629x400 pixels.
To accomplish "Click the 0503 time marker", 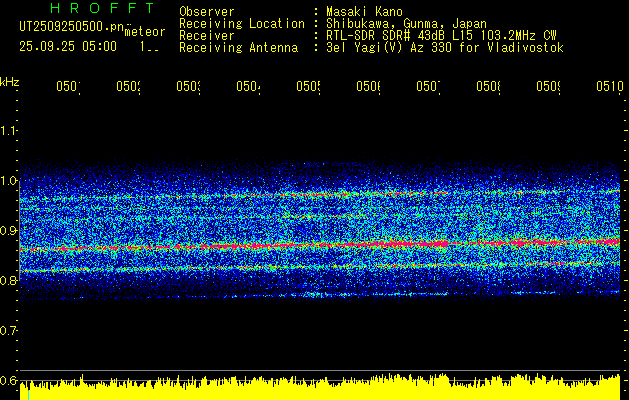I will (x=189, y=86).
